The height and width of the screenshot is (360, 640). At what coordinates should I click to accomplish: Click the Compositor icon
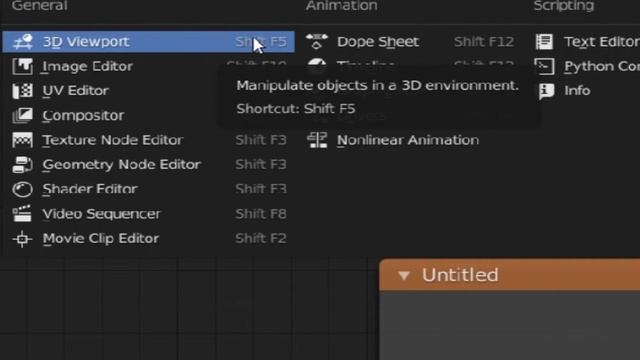coord(22,116)
